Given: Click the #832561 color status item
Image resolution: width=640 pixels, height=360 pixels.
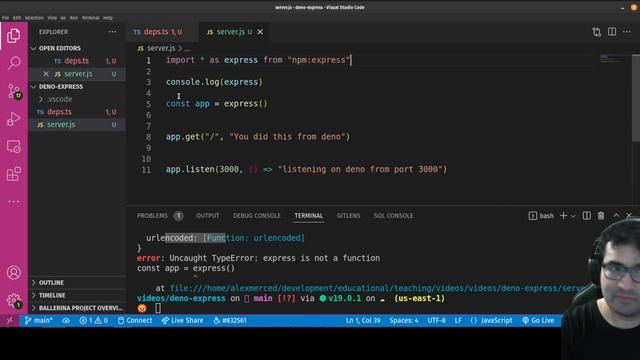Looking at the screenshot, I should coord(230,320).
